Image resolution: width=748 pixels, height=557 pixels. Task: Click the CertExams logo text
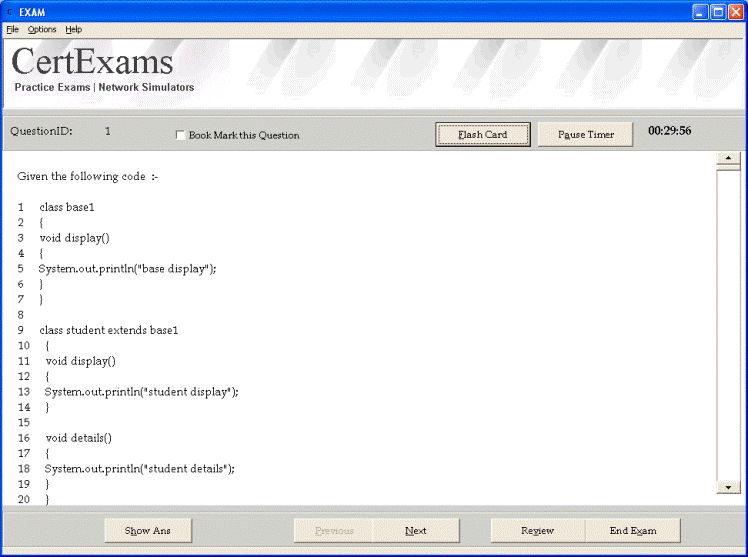tap(92, 62)
